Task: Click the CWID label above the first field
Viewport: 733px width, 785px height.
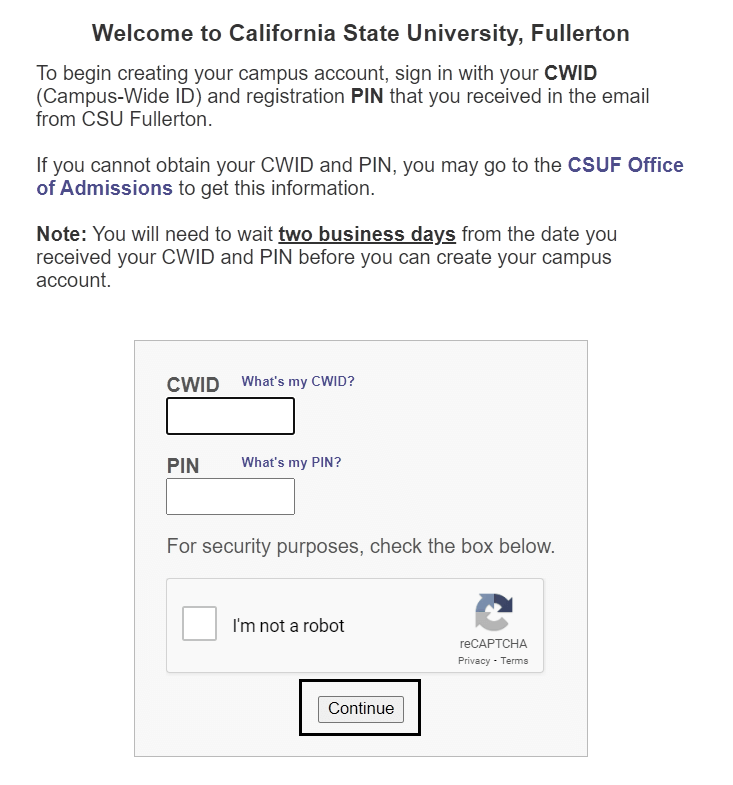Action: pyautogui.click(x=193, y=385)
